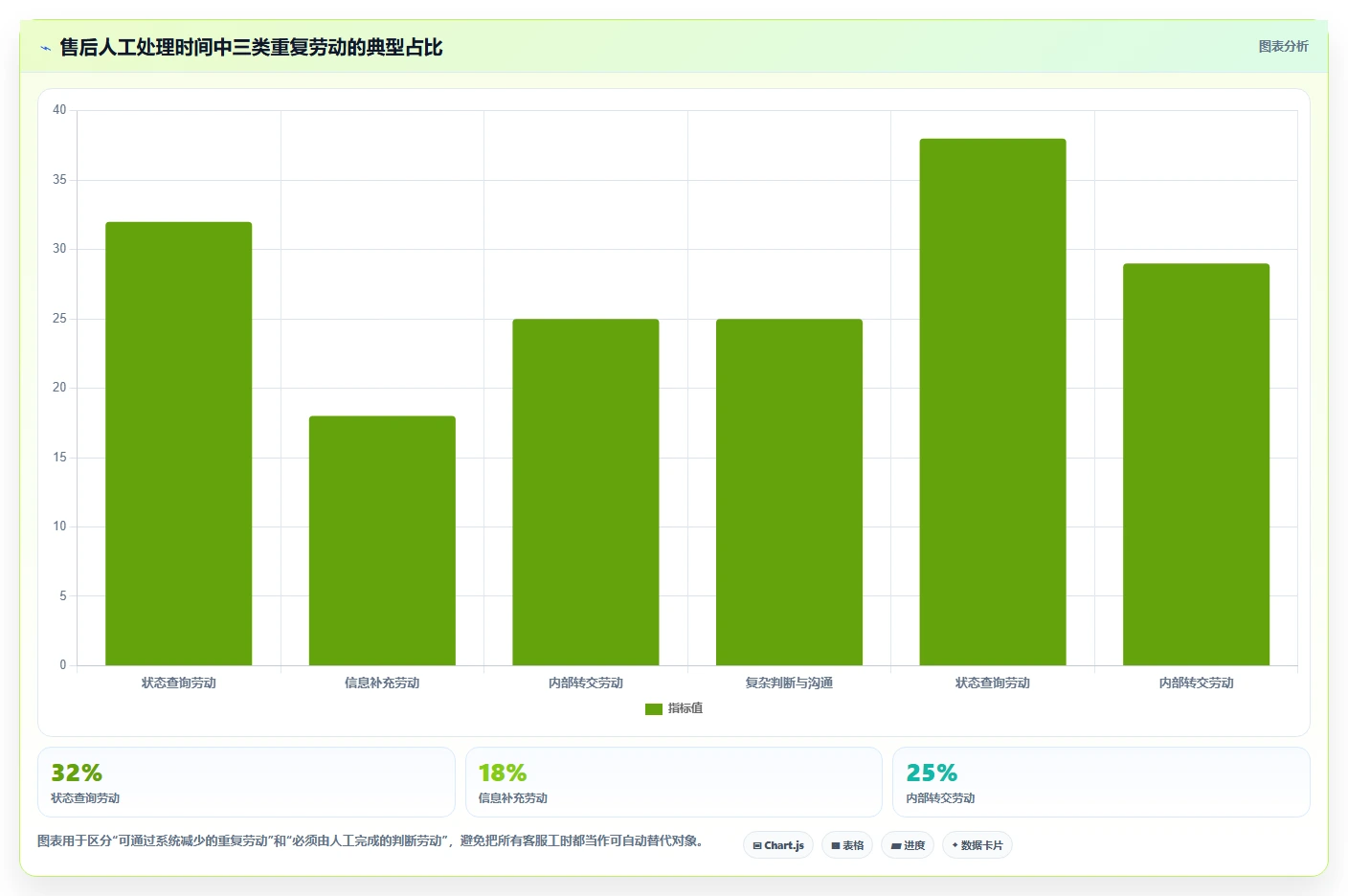This screenshot has height=896, width=1348.
Task: Click the last 内部转交劳动 bar, valued 29
Action: click(1196, 464)
